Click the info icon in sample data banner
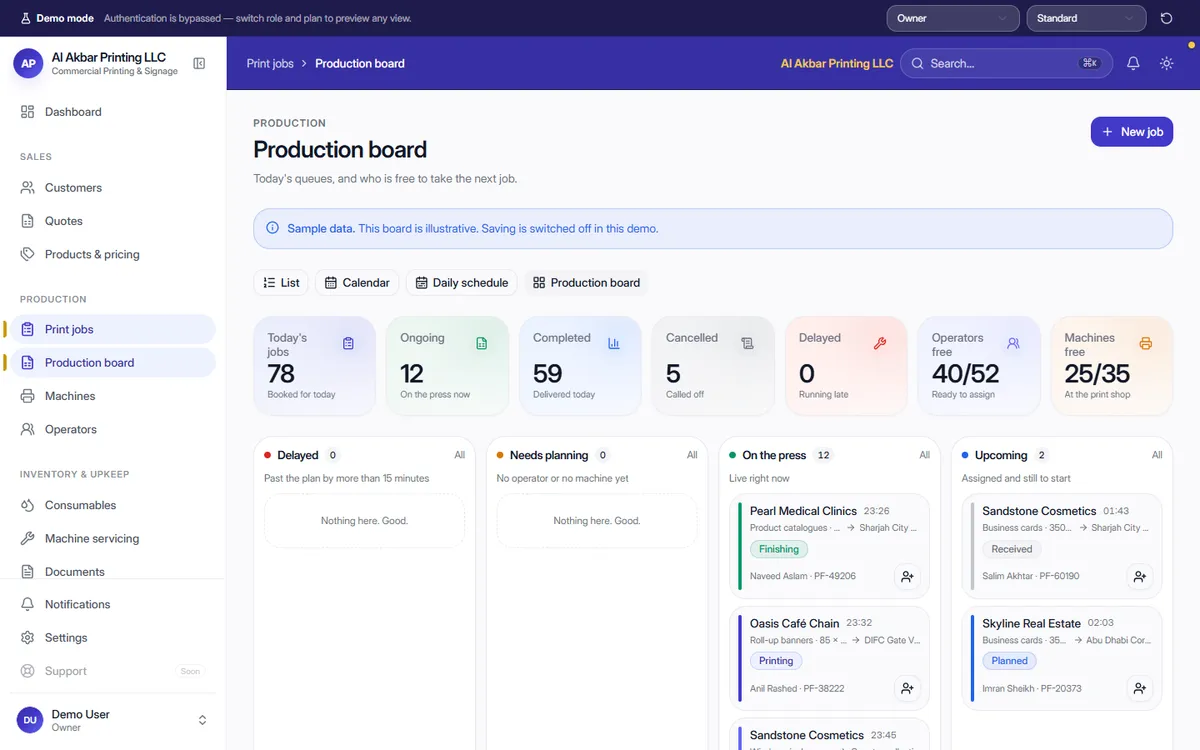Screen dimensions: 1200x750 [x=273, y=228]
